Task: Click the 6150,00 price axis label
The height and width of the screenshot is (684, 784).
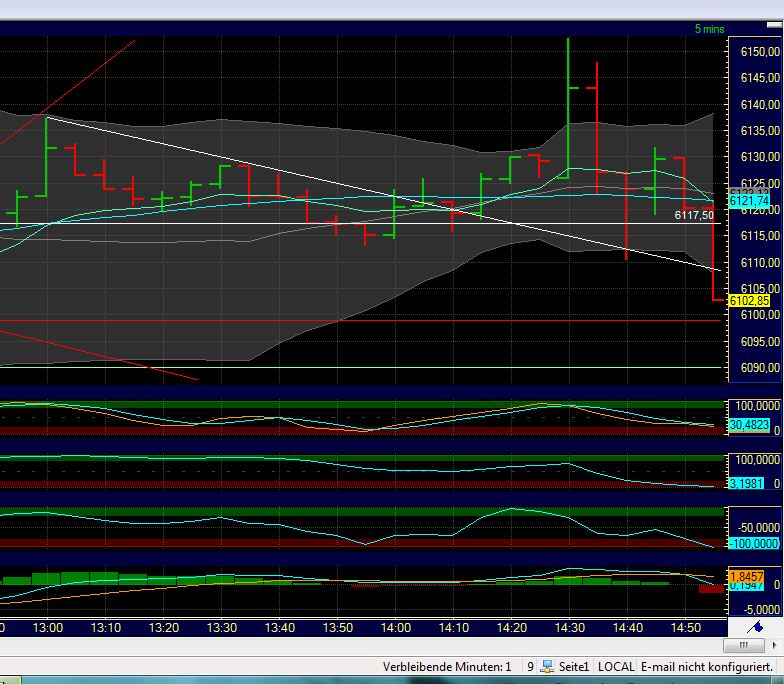Action: pyautogui.click(x=754, y=52)
